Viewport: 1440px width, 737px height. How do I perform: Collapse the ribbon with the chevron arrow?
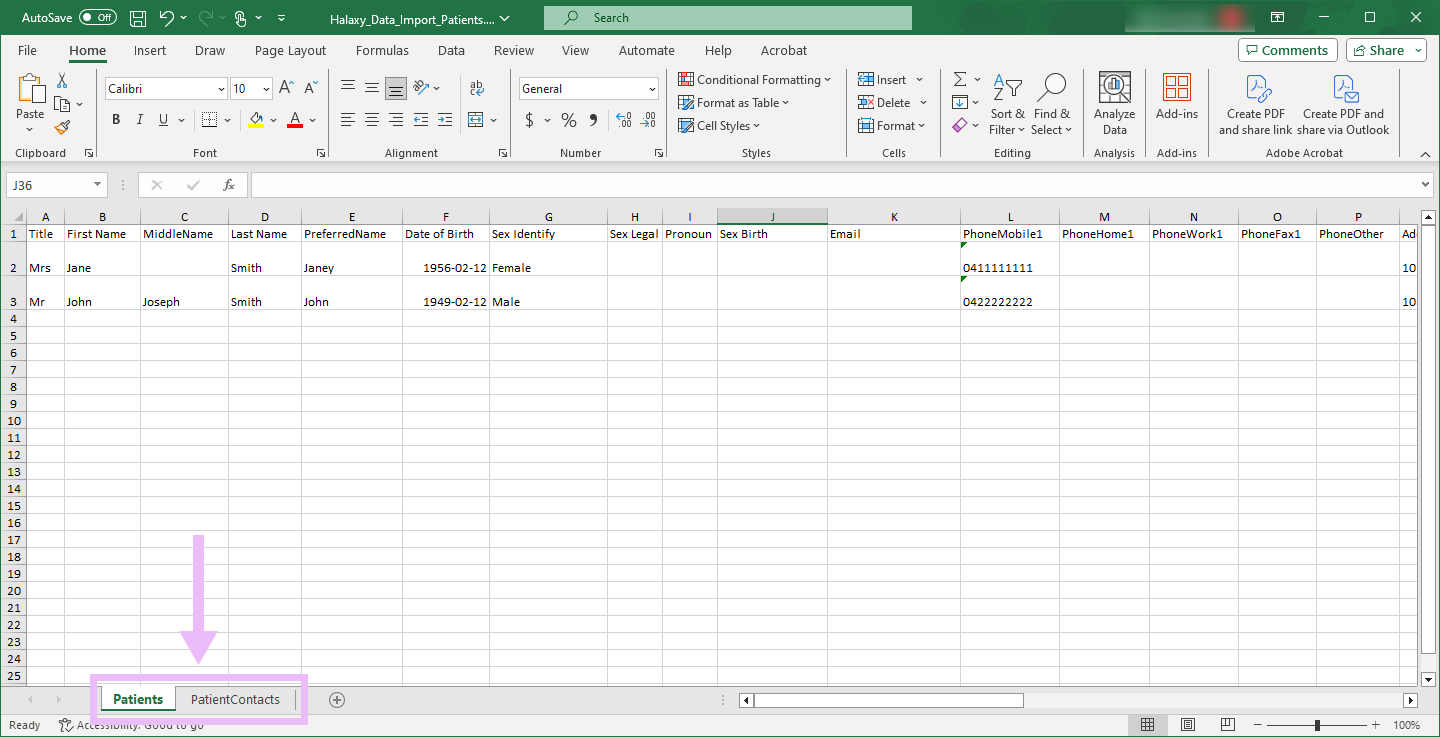click(x=1424, y=154)
